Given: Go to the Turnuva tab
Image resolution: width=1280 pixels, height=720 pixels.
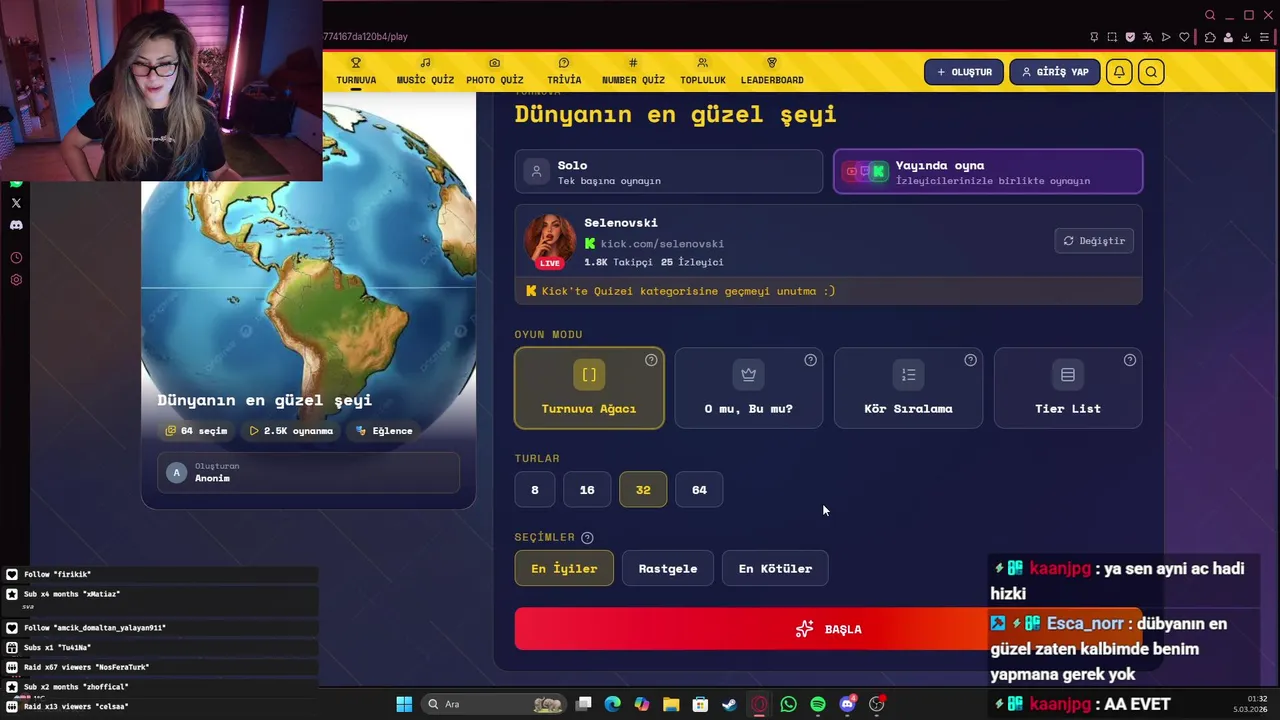Looking at the screenshot, I should [x=356, y=72].
